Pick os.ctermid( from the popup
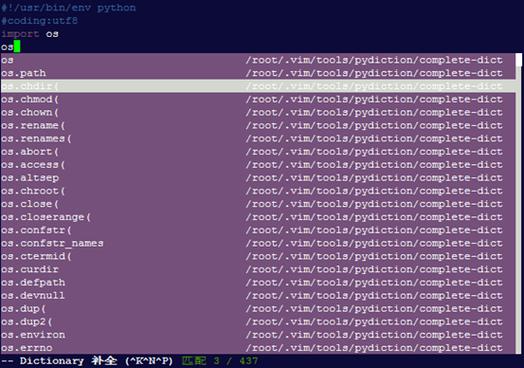Image resolution: width=524 pixels, height=368 pixels. tap(258, 256)
